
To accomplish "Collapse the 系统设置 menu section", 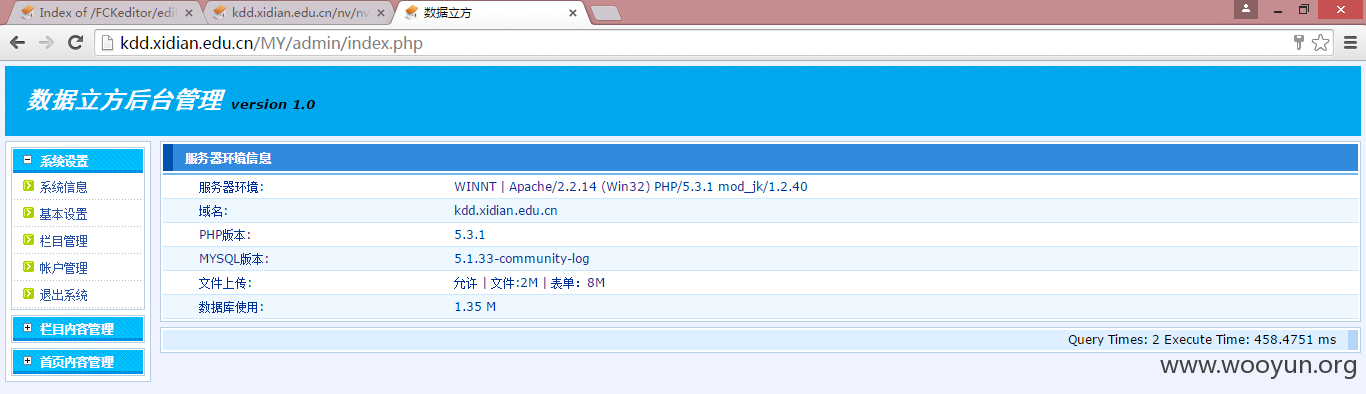I will click(78, 160).
